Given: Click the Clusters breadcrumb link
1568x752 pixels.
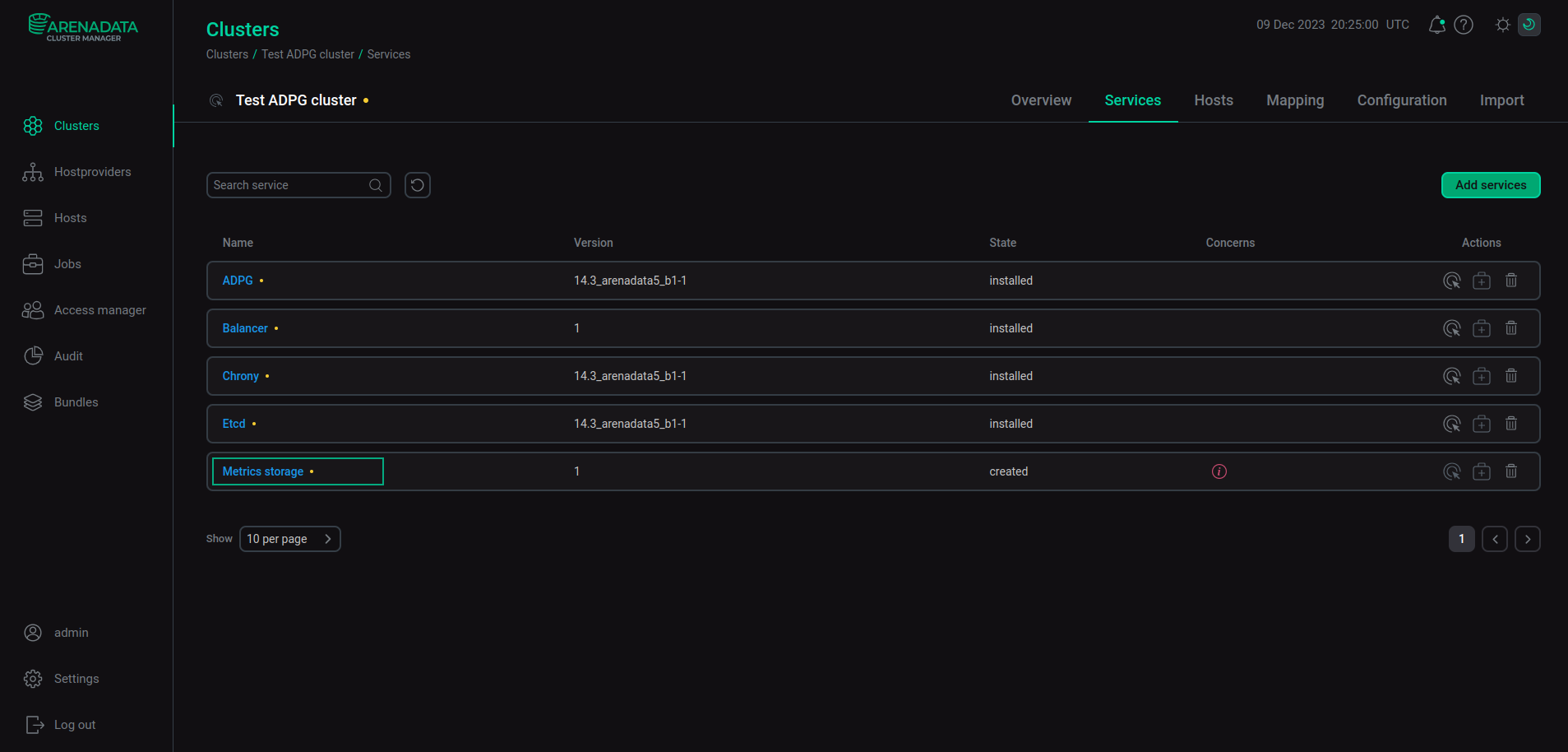Looking at the screenshot, I should click(x=227, y=54).
